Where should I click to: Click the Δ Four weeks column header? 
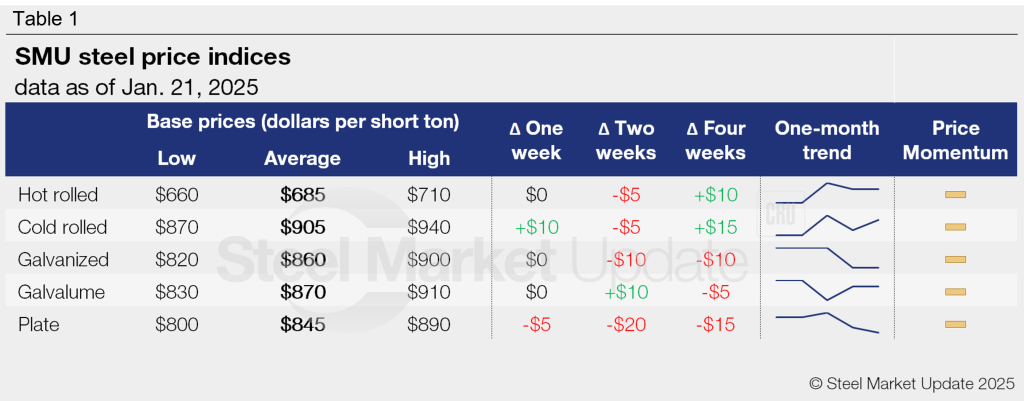716,140
